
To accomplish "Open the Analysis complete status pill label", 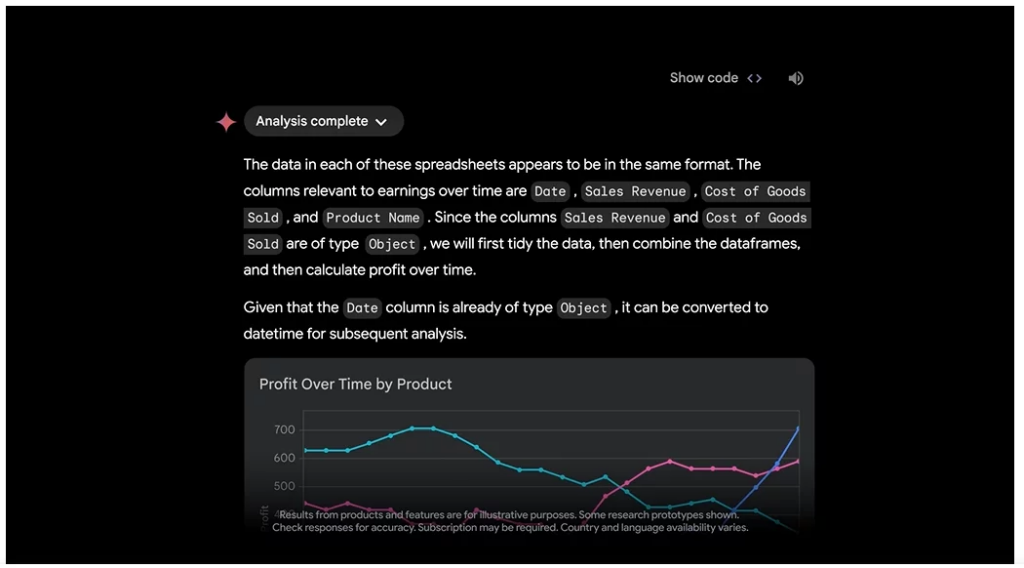I will pyautogui.click(x=311, y=121).
